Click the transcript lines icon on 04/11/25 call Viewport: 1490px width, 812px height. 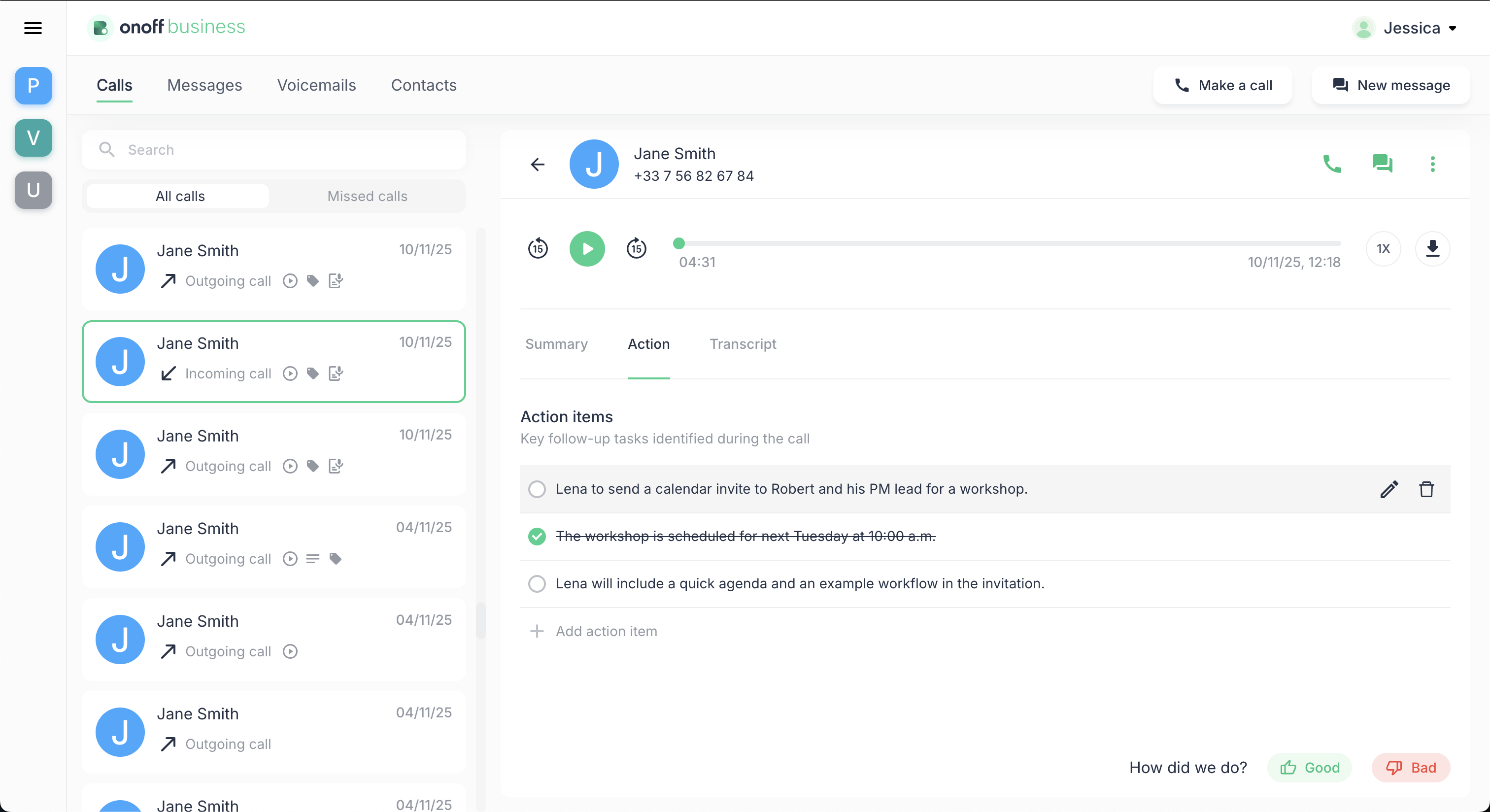coord(313,559)
